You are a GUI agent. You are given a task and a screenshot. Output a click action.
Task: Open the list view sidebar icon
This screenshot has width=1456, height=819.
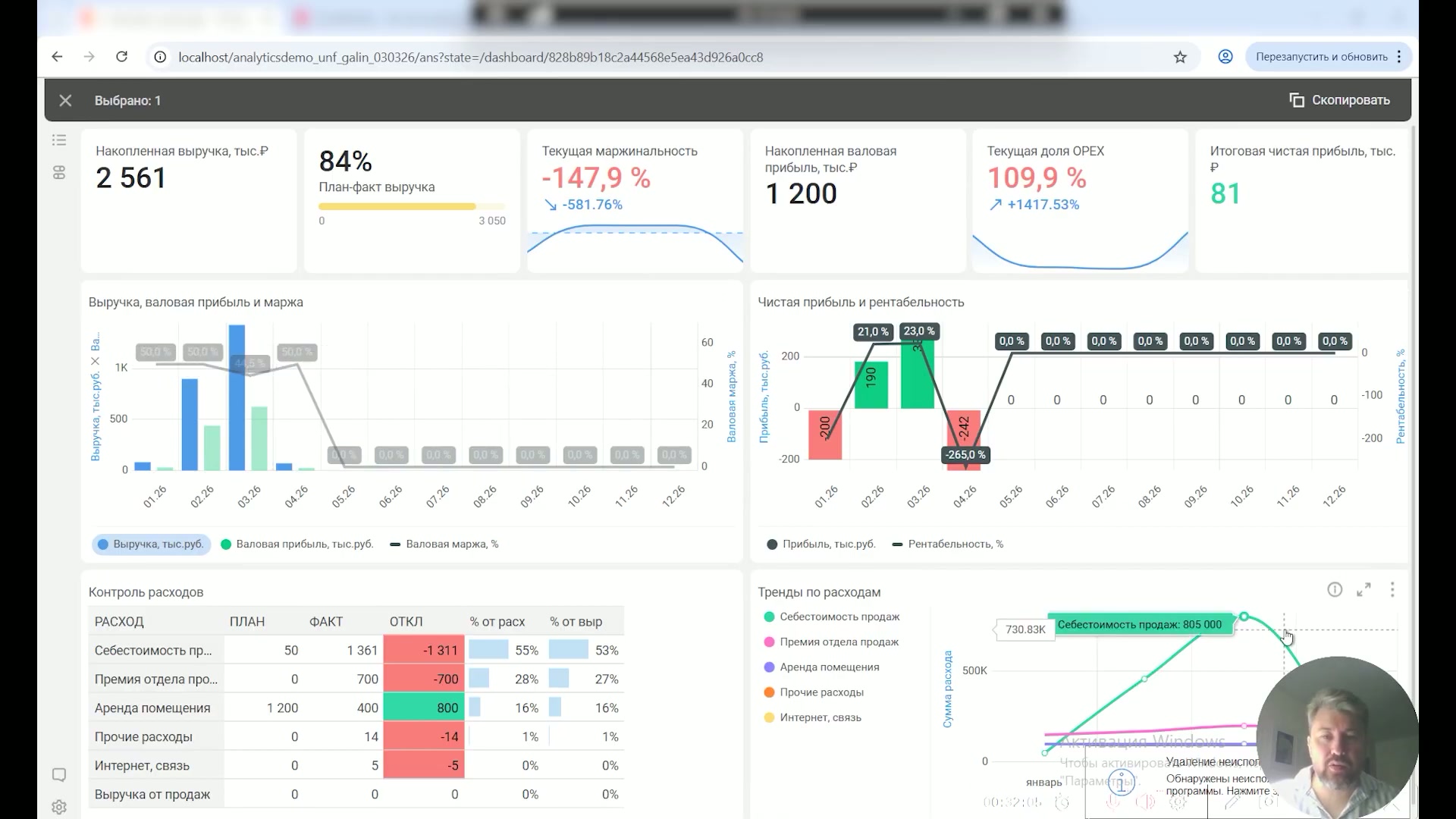click(59, 140)
